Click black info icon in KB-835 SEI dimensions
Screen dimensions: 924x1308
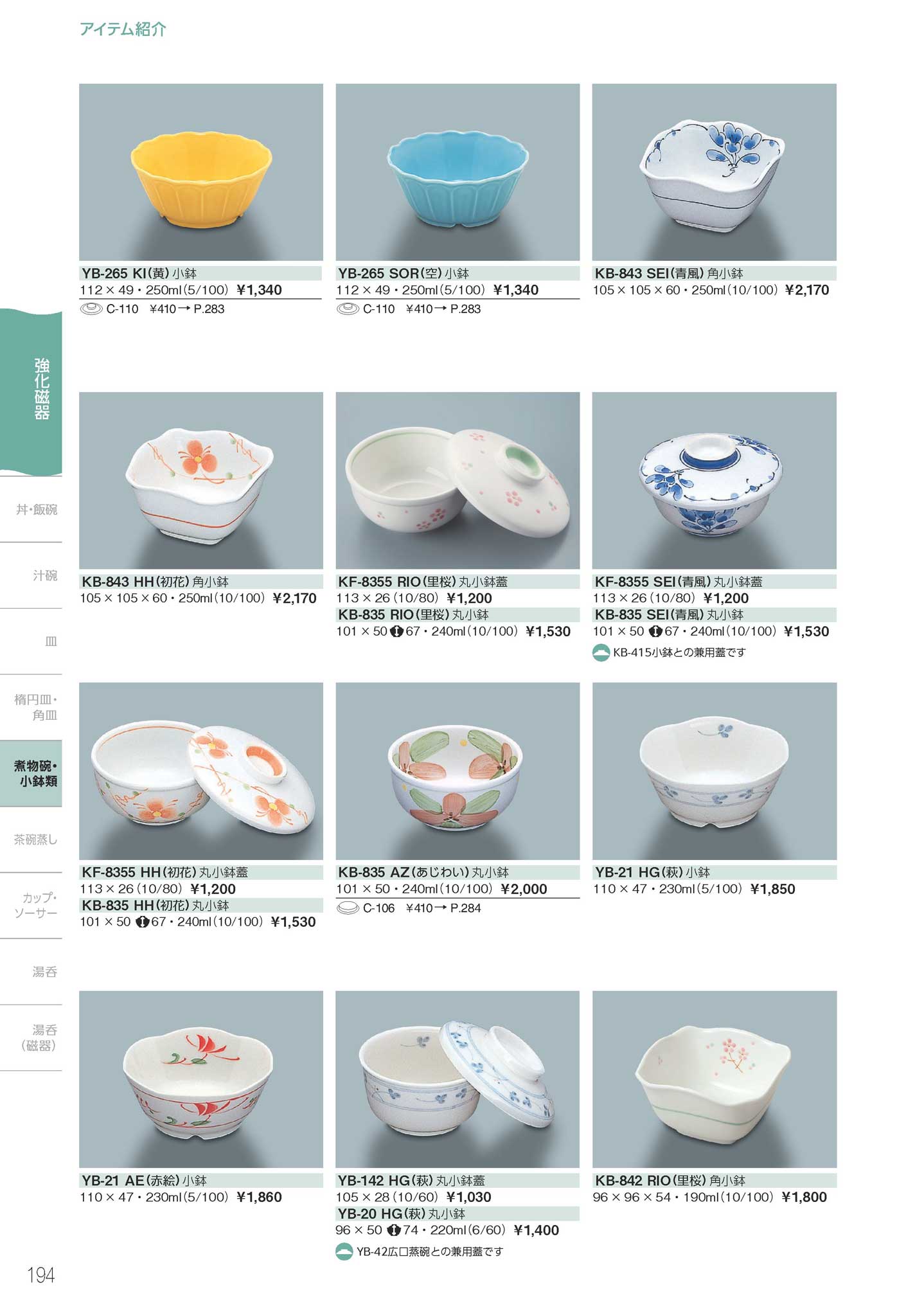click(655, 632)
